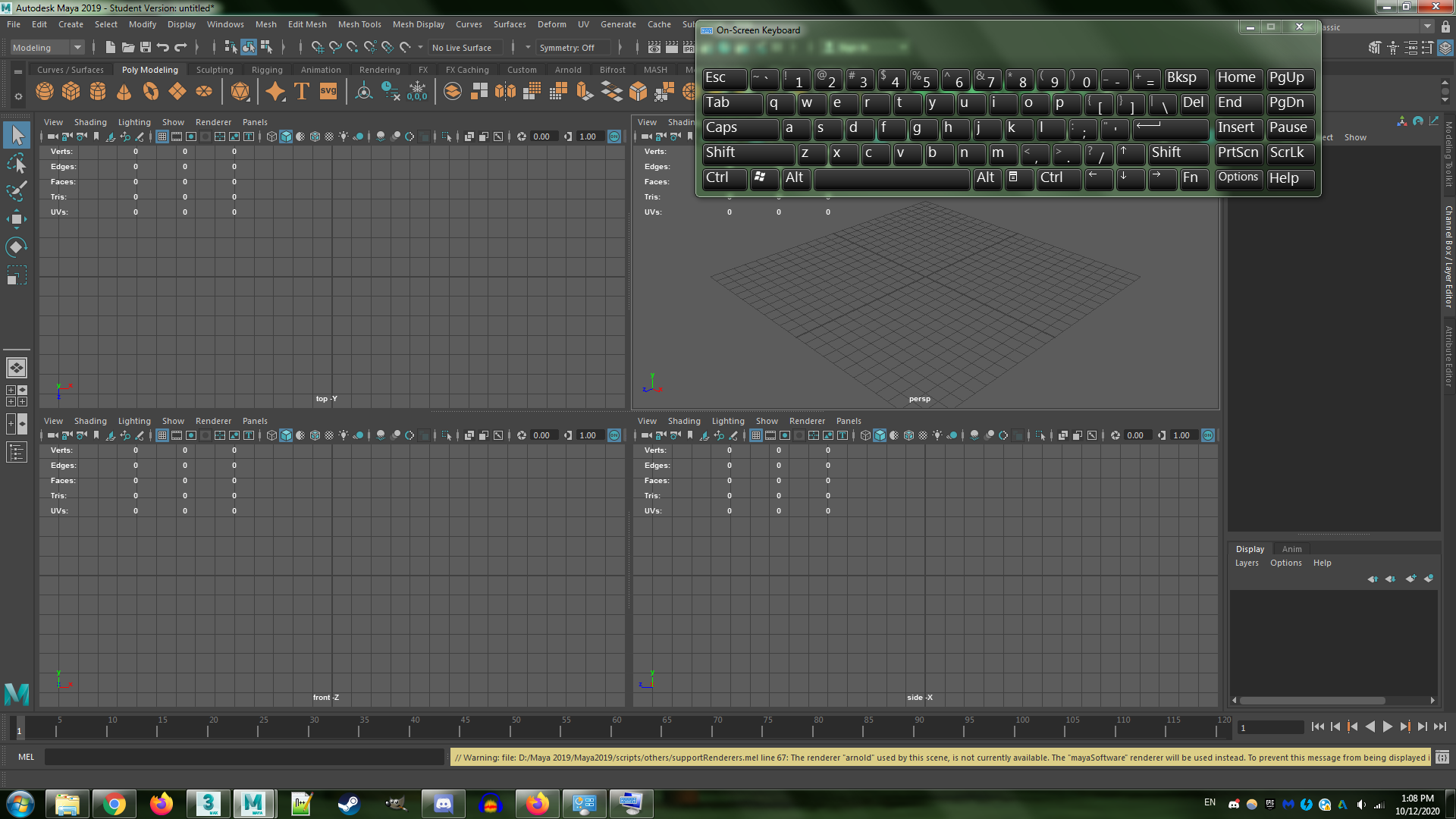Image resolution: width=1456 pixels, height=819 pixels.
Task: Toggle Caps key on the On-Screen Keyboard
Action: click(739, 128)
